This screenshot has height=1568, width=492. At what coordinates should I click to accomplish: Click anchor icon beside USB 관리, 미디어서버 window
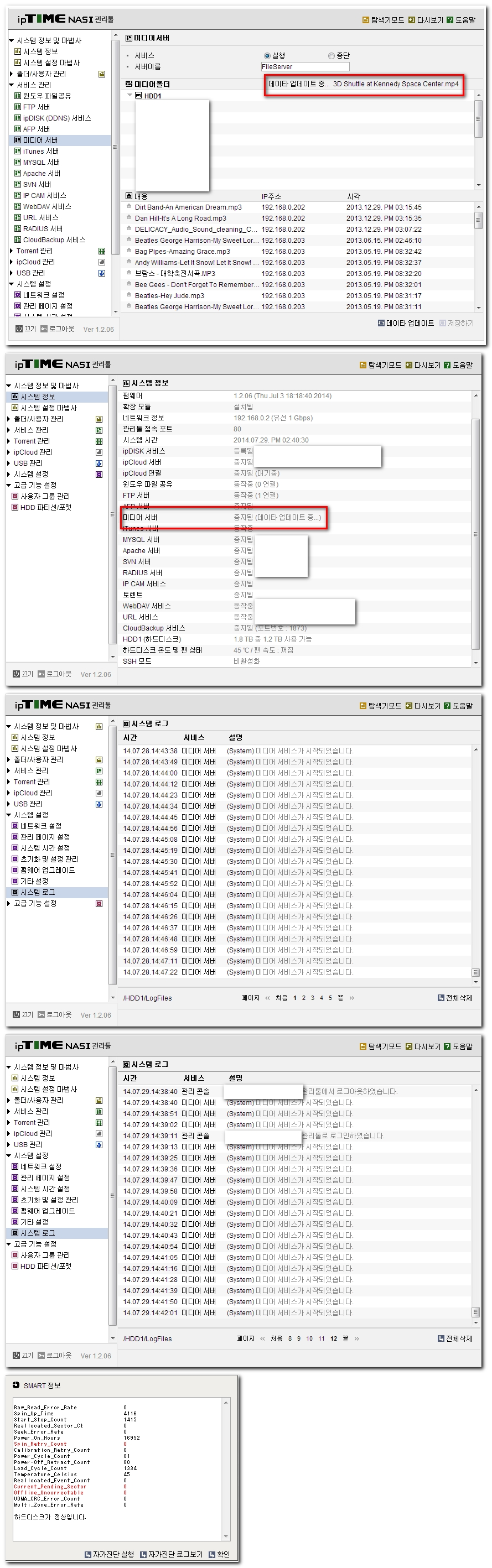(102, 273)
